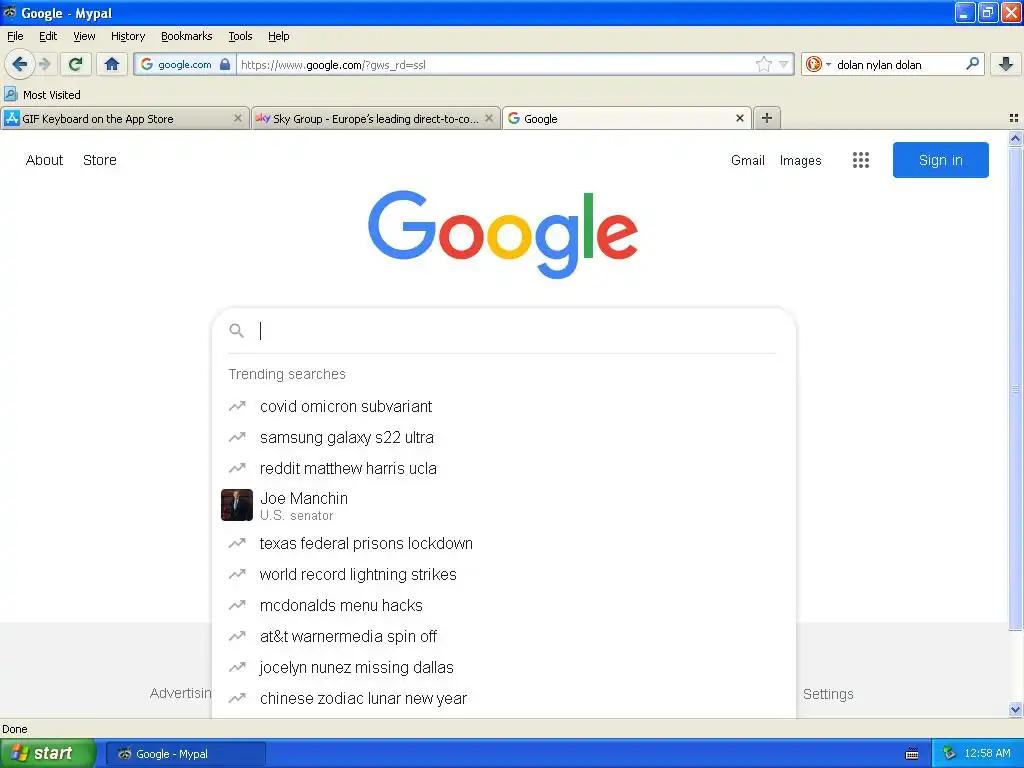Screen dimensions: 1024x768
Task: Click the list all tabs grid icon
Action: pyautogui.click(x=1014, y=118)
